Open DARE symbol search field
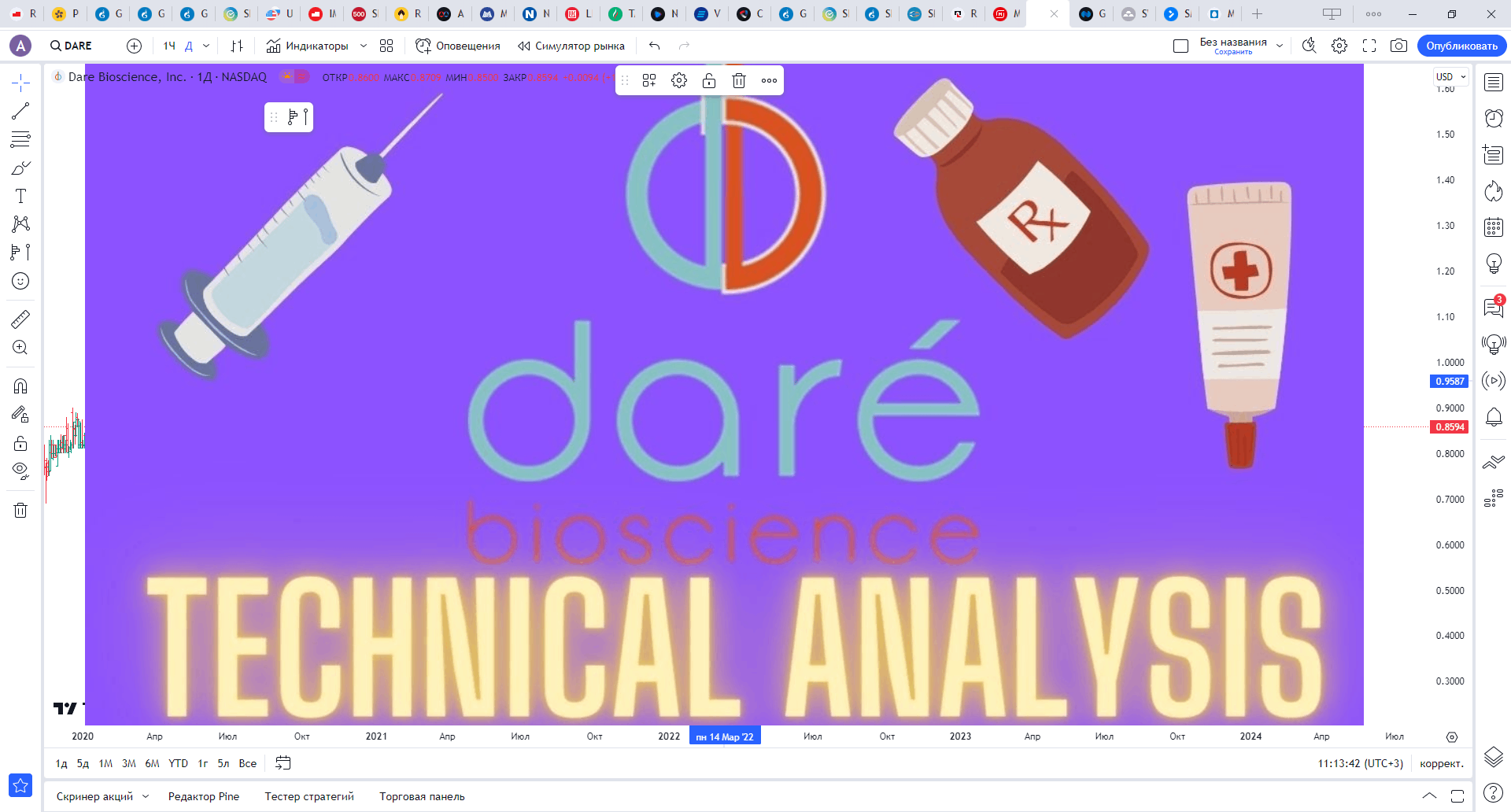 point(71,46)
